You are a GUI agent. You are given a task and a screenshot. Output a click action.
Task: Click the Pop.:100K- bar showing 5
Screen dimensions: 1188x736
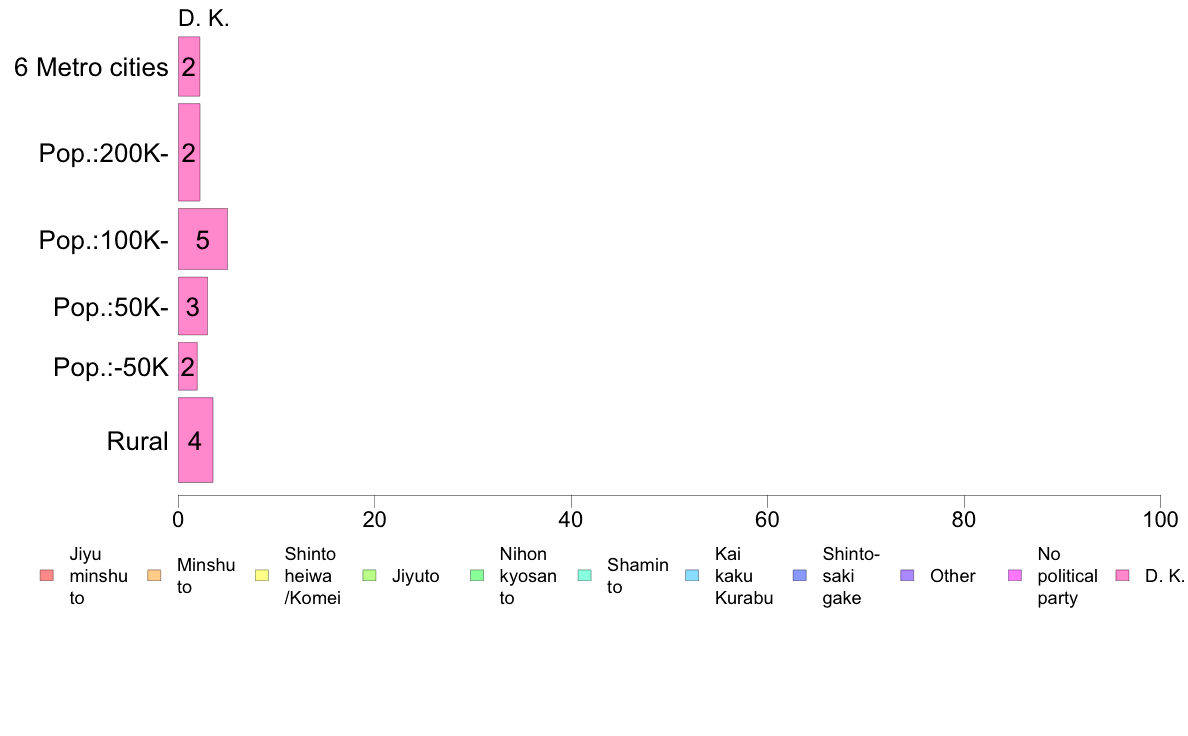[x=202, y=239]
